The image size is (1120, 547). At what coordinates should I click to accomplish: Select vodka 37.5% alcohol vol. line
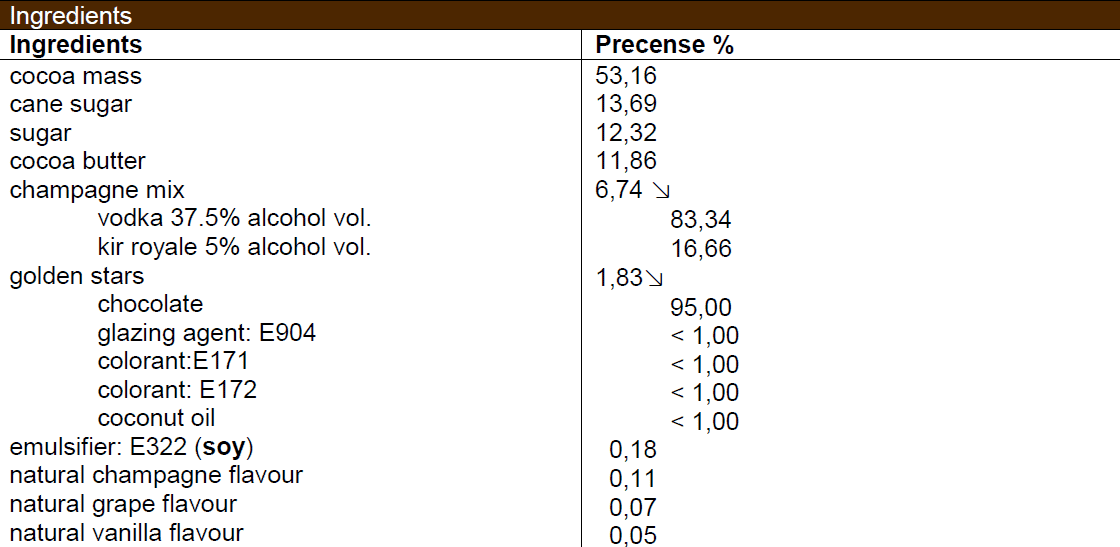234,218
